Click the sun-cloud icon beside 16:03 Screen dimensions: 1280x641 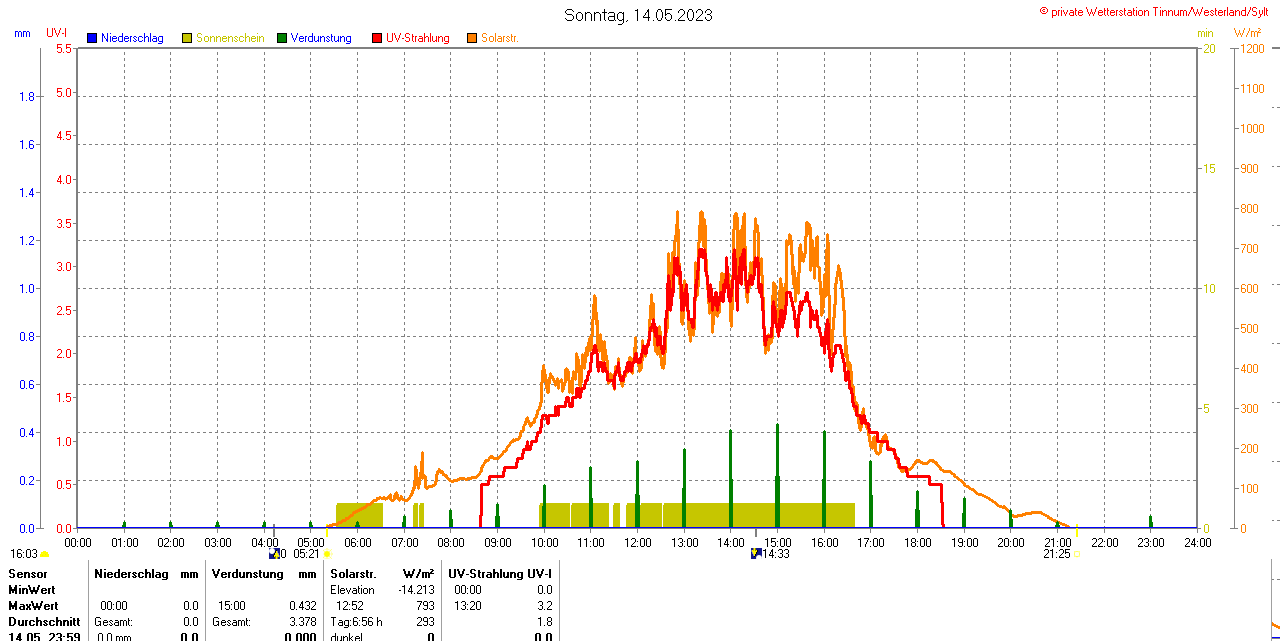[x=45, y=554]
